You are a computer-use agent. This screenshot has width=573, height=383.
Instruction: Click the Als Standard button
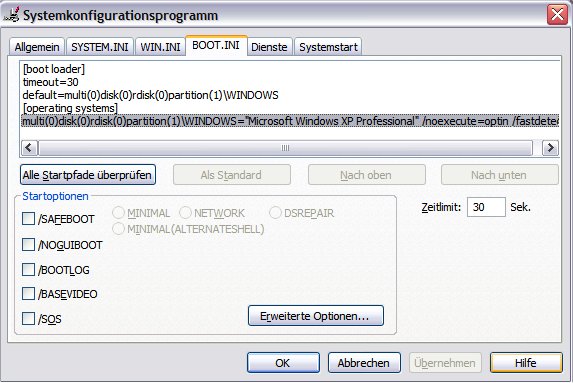232,175
